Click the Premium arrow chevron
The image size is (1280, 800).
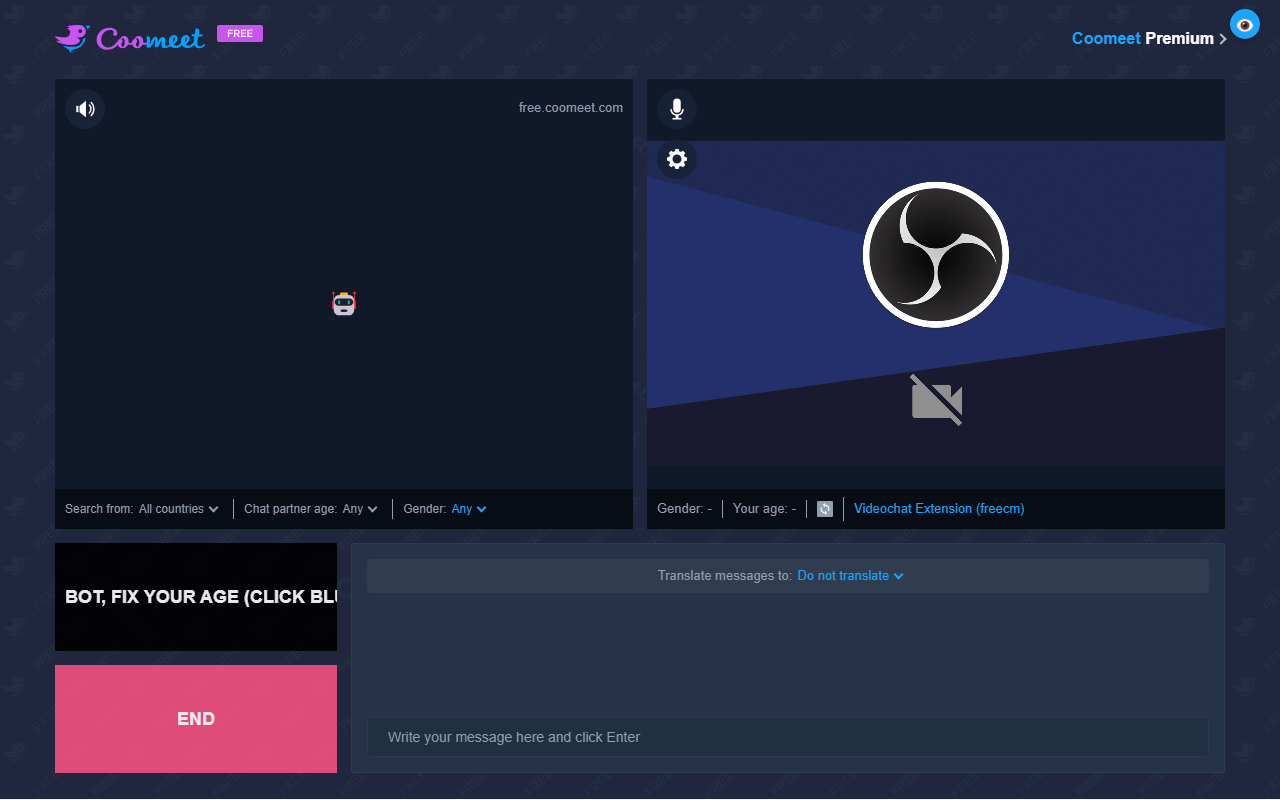tap(1223, 39)
